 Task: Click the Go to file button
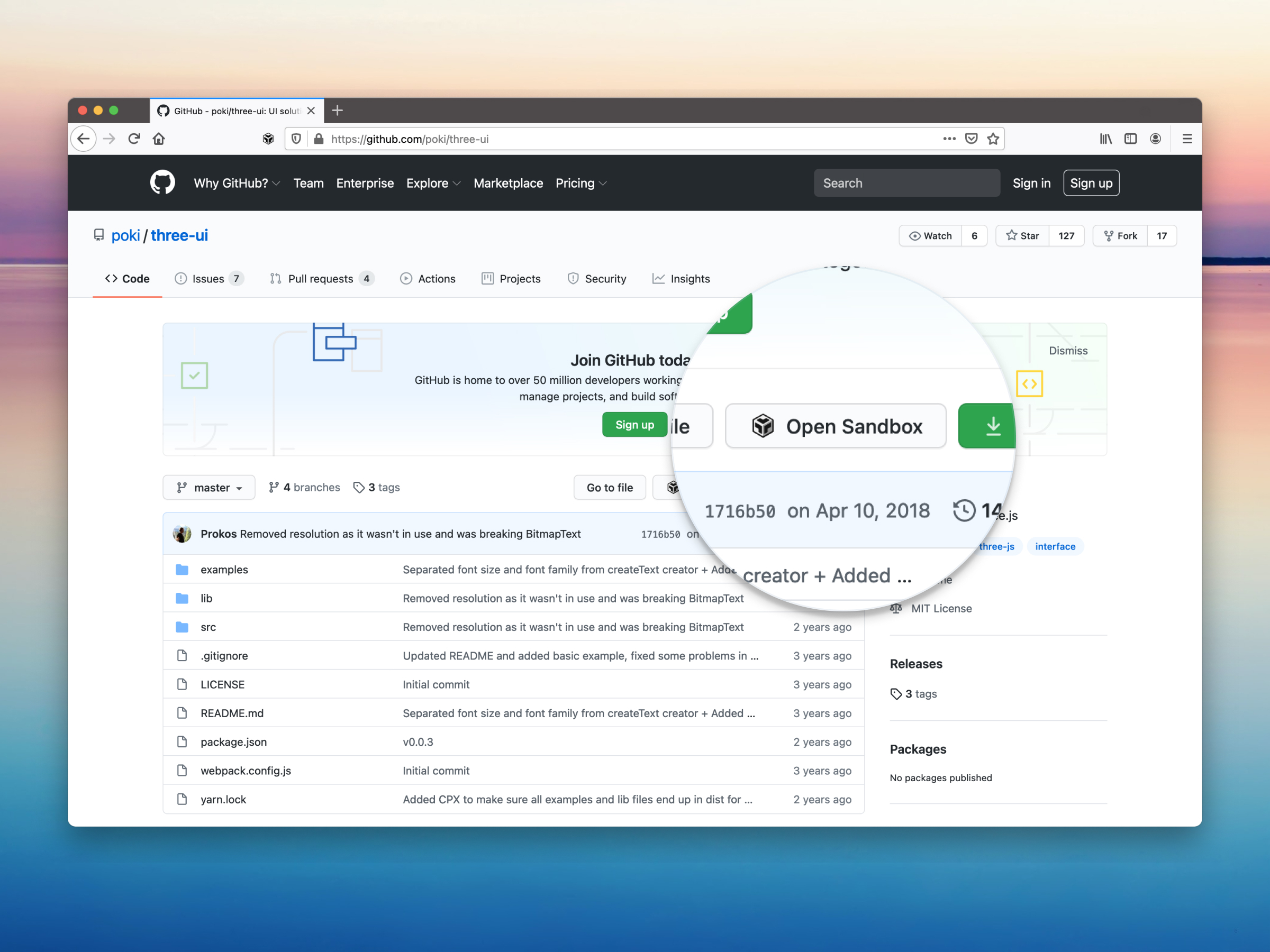point(610,487)
